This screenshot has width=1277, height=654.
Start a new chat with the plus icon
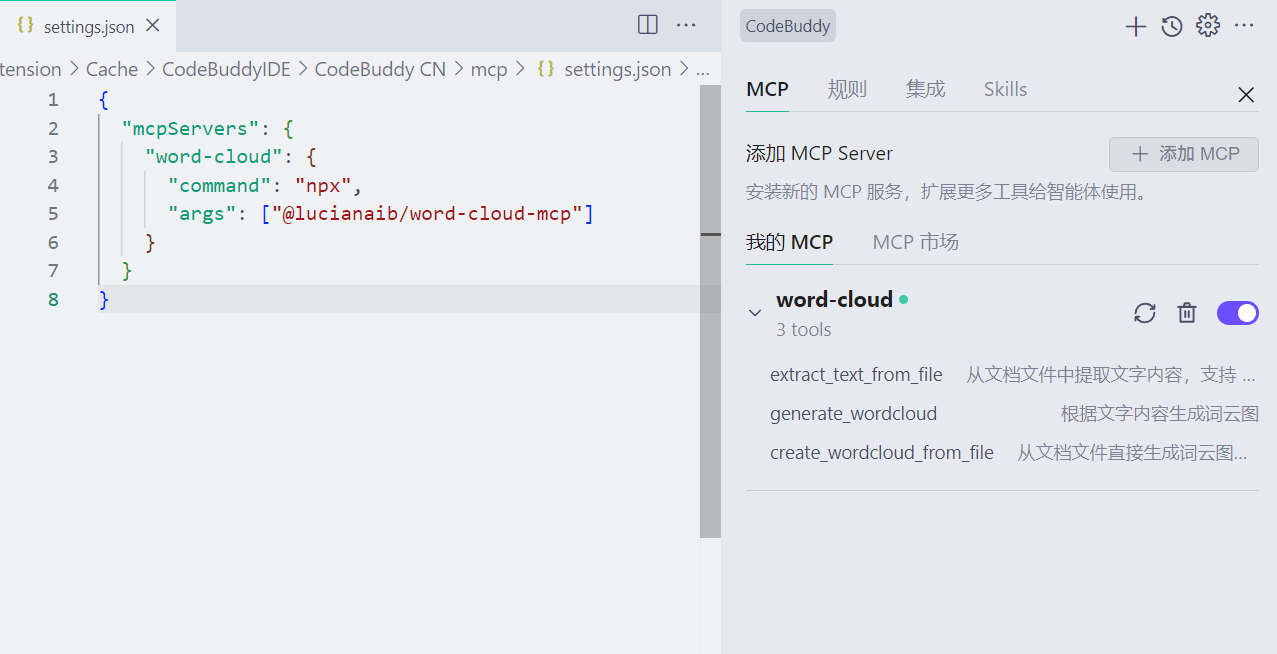[x=1135, y=26]
